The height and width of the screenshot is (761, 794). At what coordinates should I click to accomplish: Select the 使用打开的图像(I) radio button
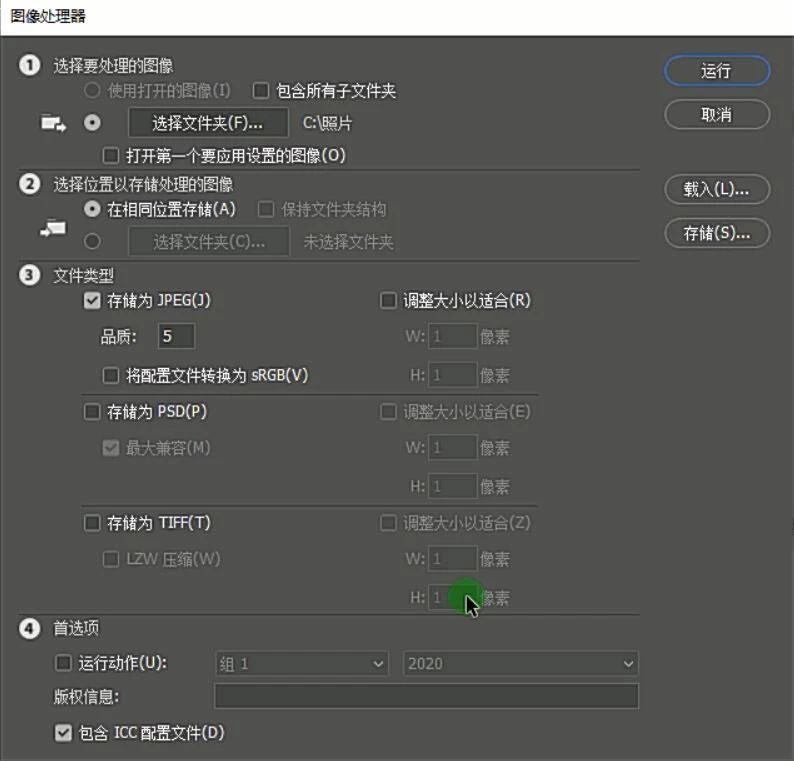click(92, 91)
